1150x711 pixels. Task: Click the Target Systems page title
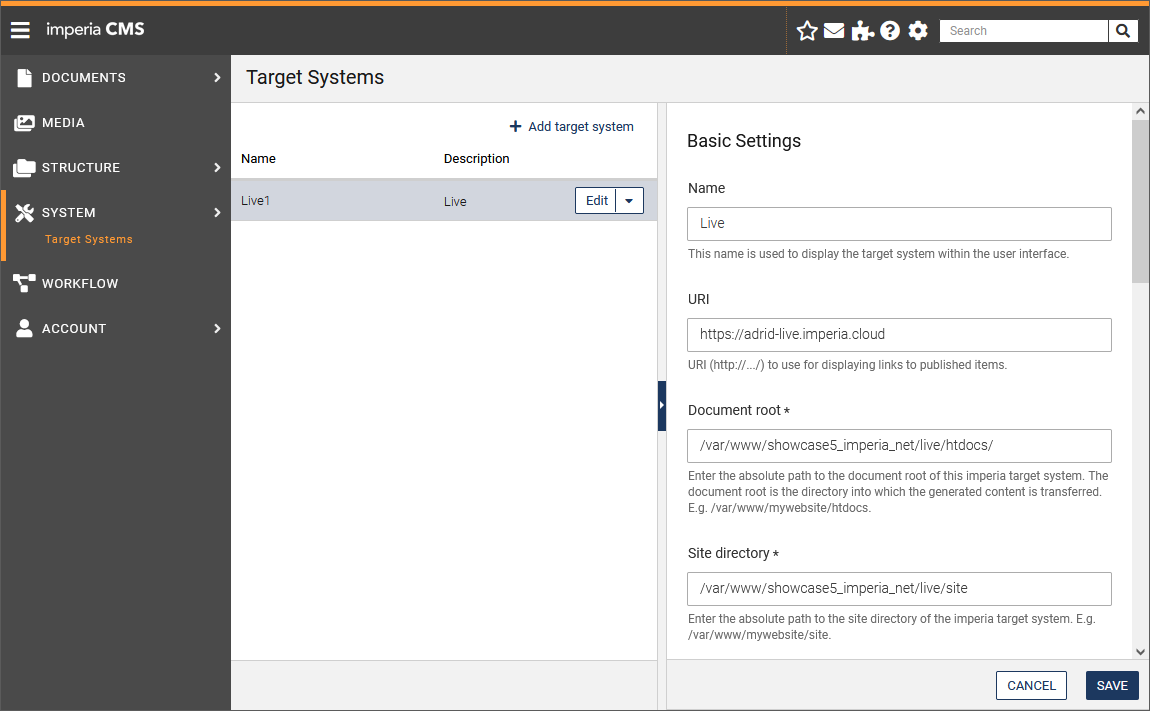point(315,77)
